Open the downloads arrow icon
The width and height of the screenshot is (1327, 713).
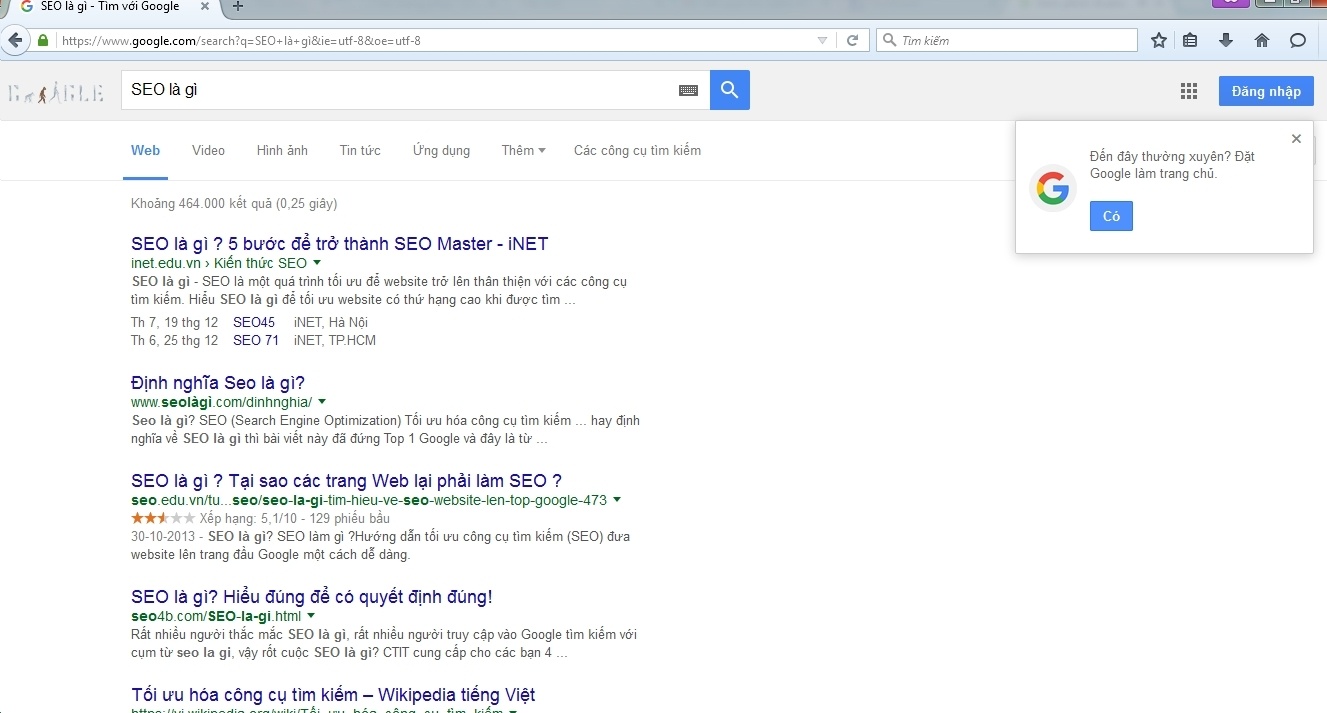(1226, 41)
